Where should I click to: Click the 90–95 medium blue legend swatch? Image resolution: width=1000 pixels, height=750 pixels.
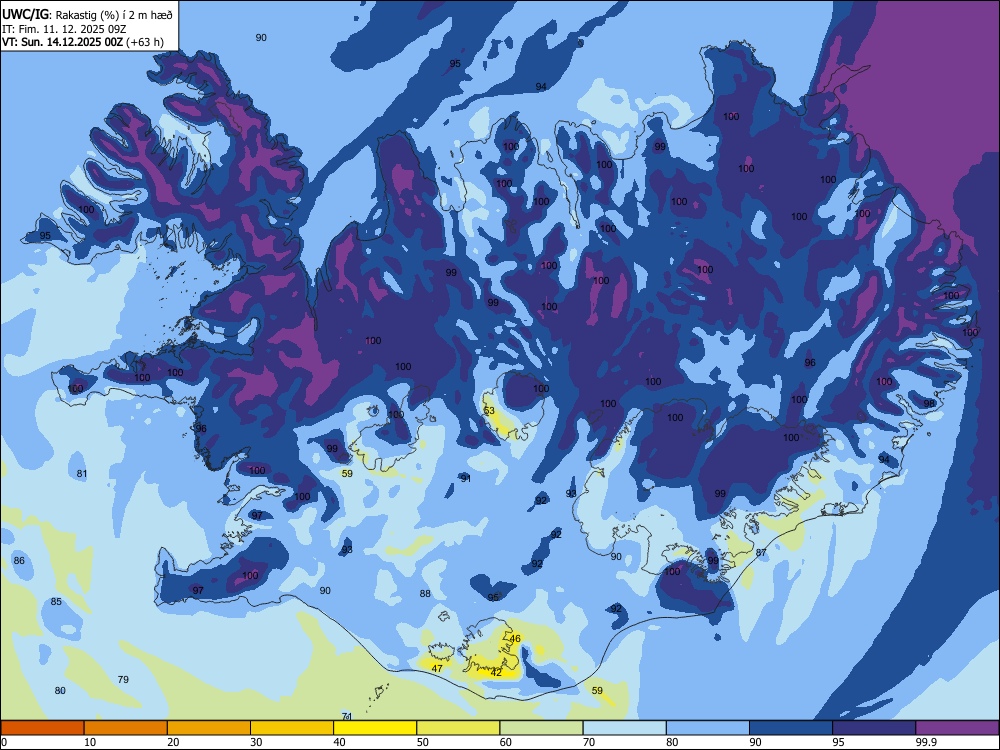tap(791, 728)
